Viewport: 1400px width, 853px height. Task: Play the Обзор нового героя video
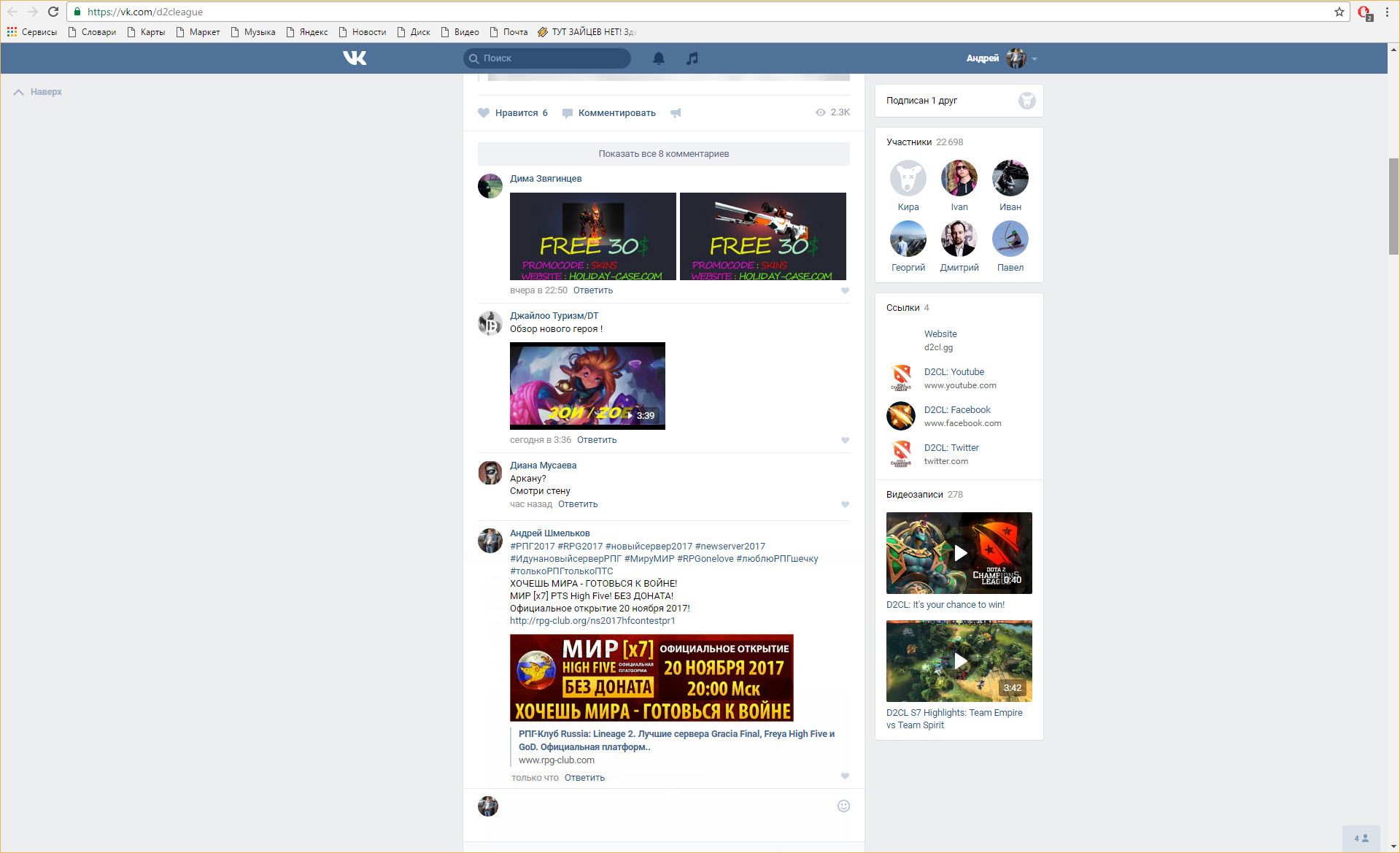[587, 385]
